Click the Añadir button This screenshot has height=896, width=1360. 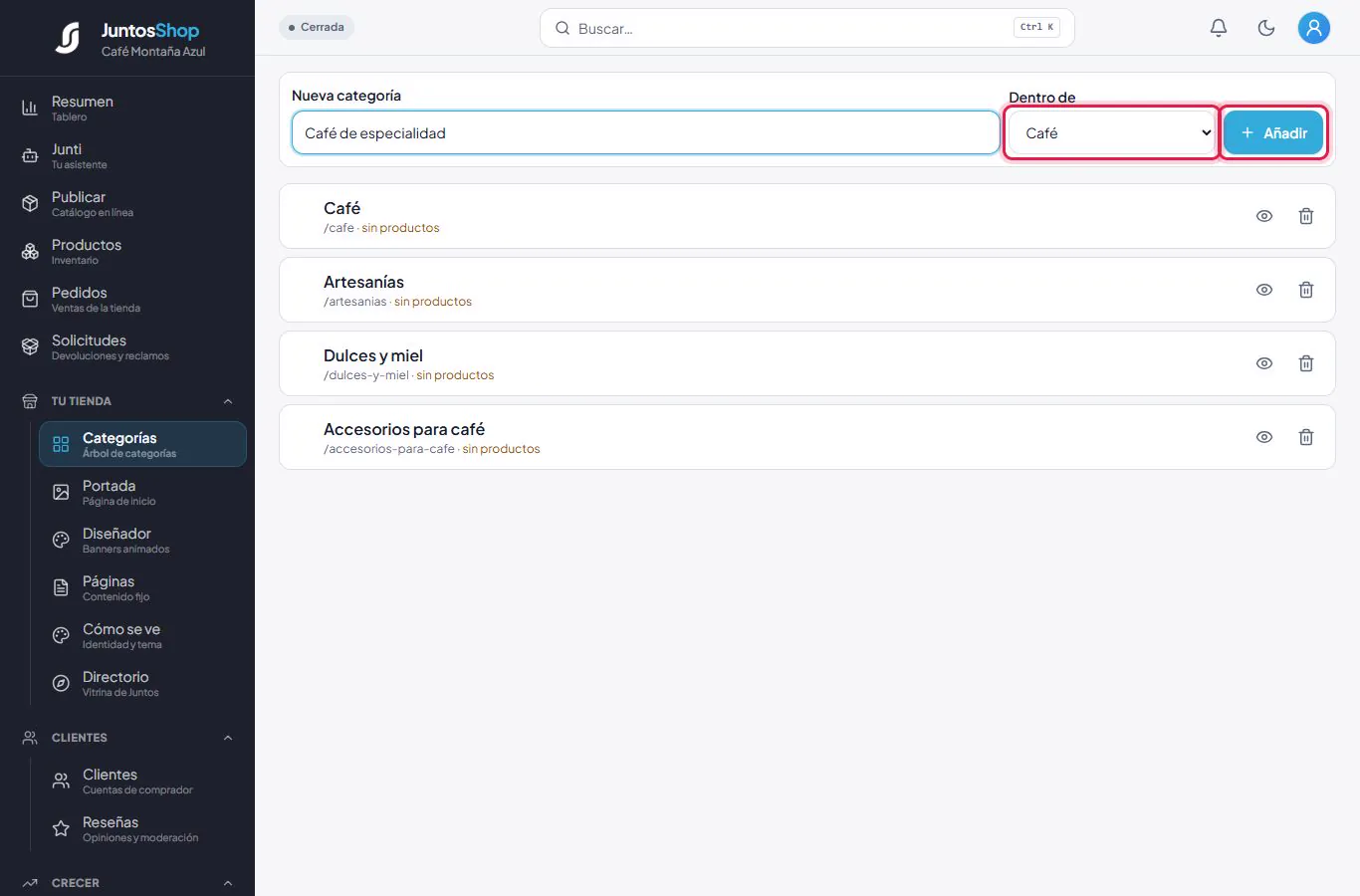tap(1273, 132)
